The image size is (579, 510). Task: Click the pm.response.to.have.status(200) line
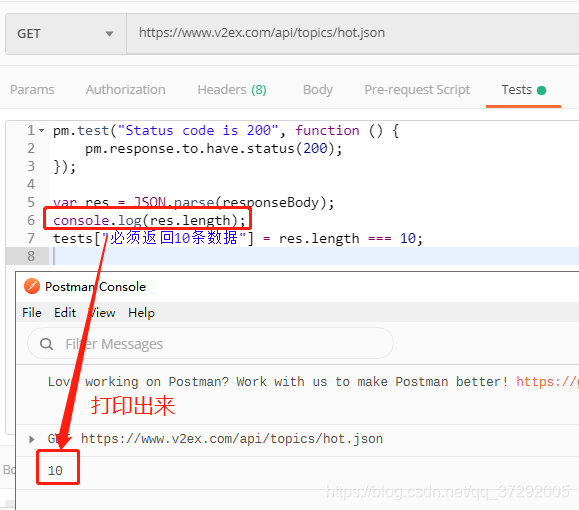click(214, 148)
